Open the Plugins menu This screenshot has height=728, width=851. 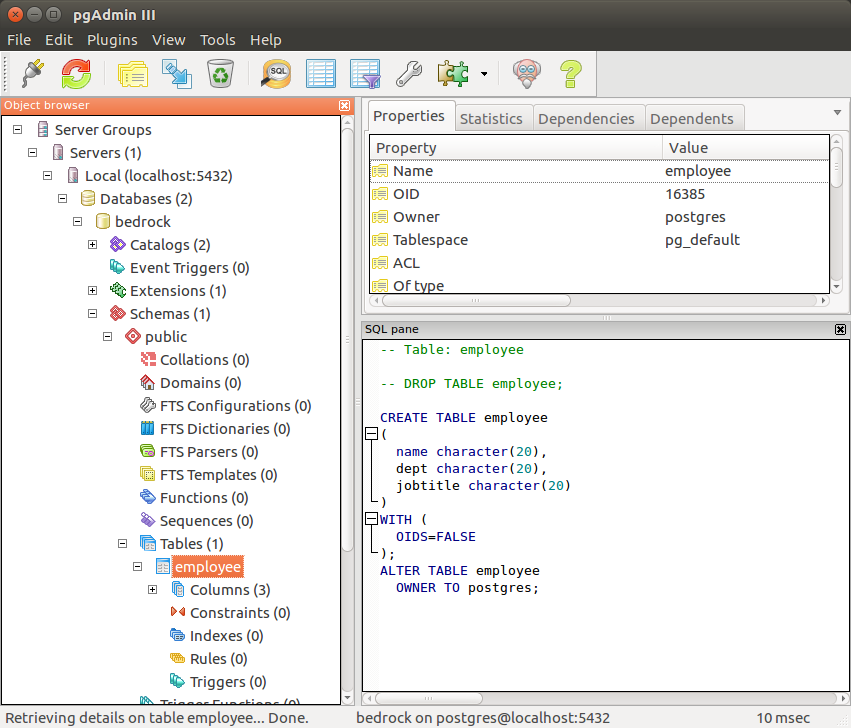pos(112,40)
